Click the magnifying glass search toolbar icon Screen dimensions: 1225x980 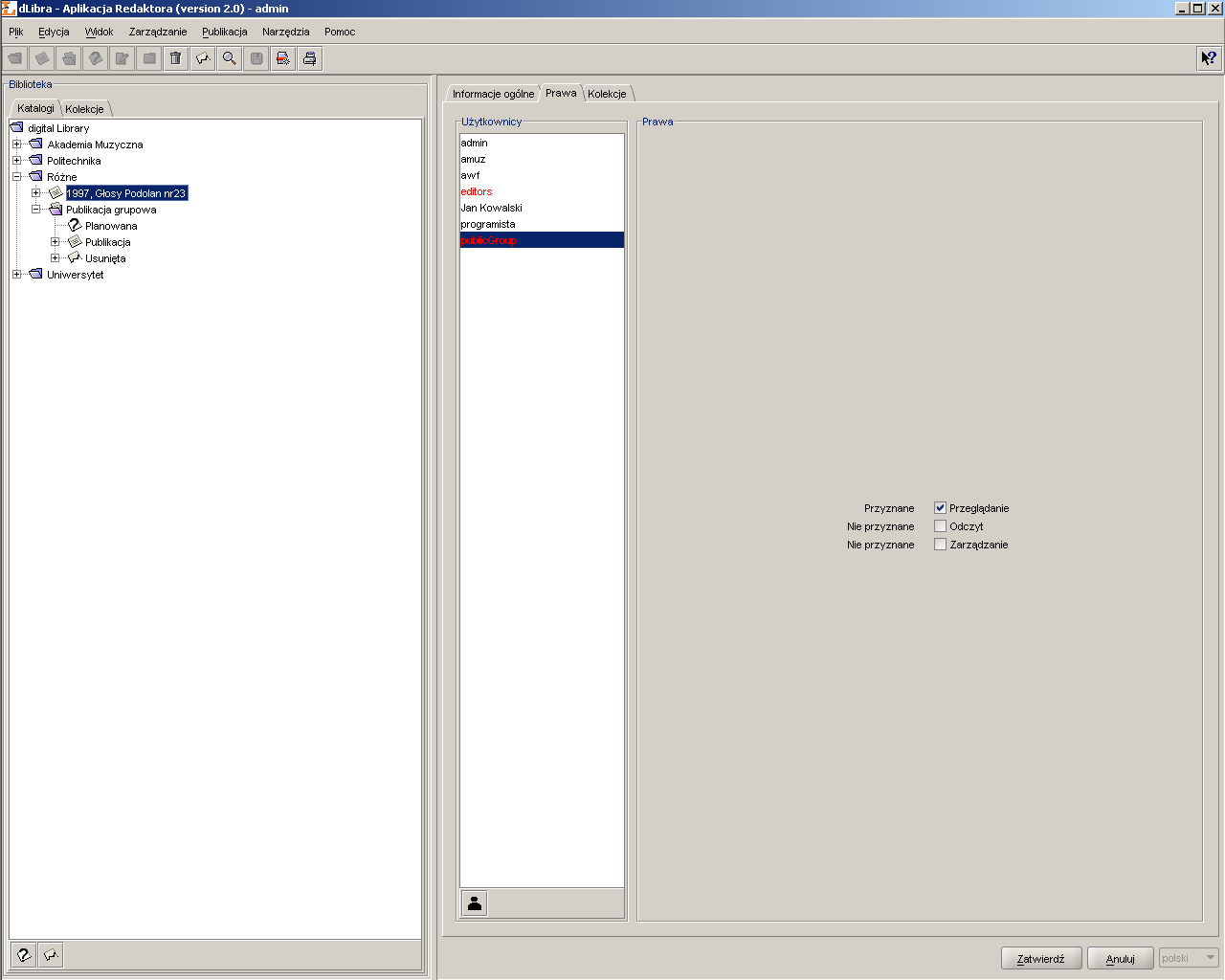(x=230, y=58)
